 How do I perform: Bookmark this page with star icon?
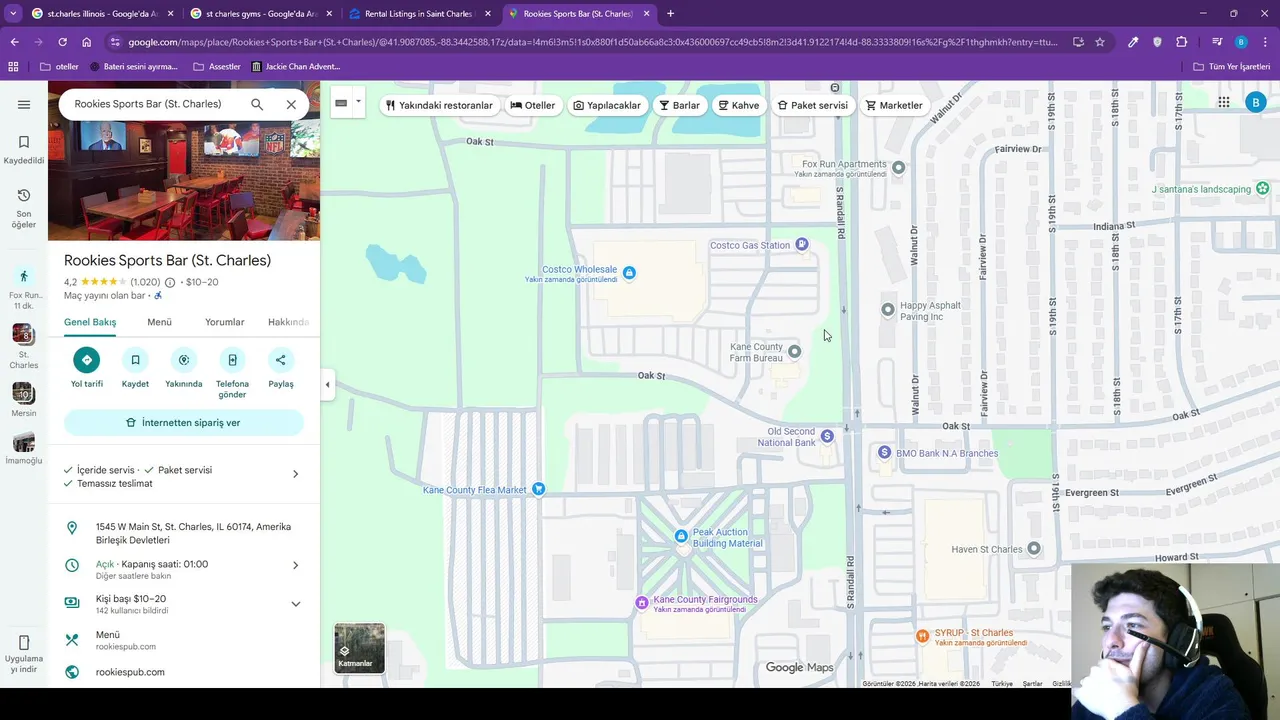[1100, 42]
